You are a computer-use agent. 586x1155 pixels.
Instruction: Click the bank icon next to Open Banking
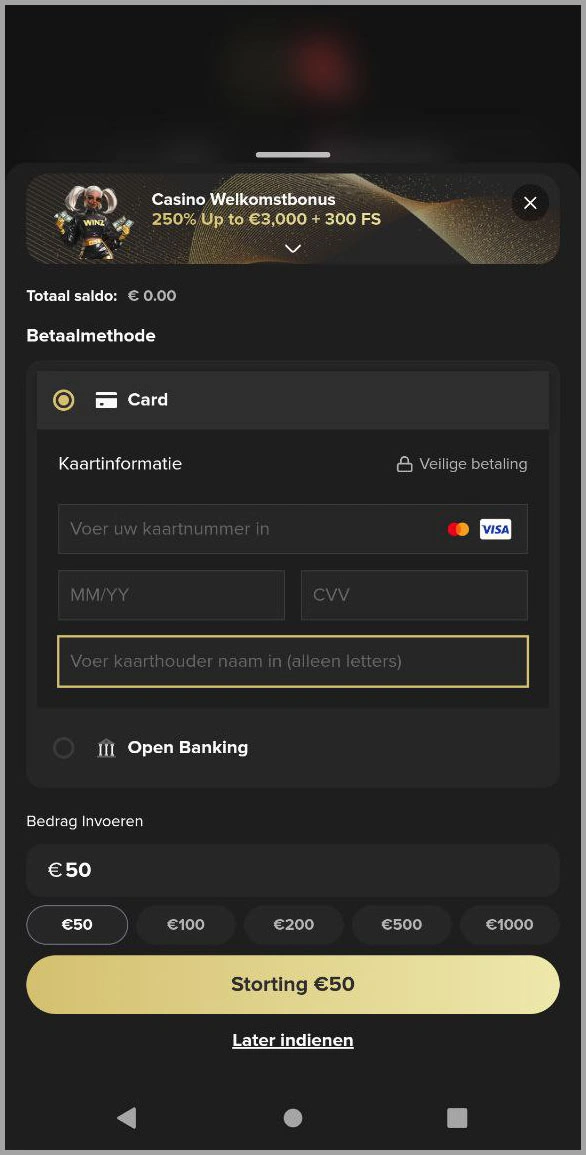[106, 747]
